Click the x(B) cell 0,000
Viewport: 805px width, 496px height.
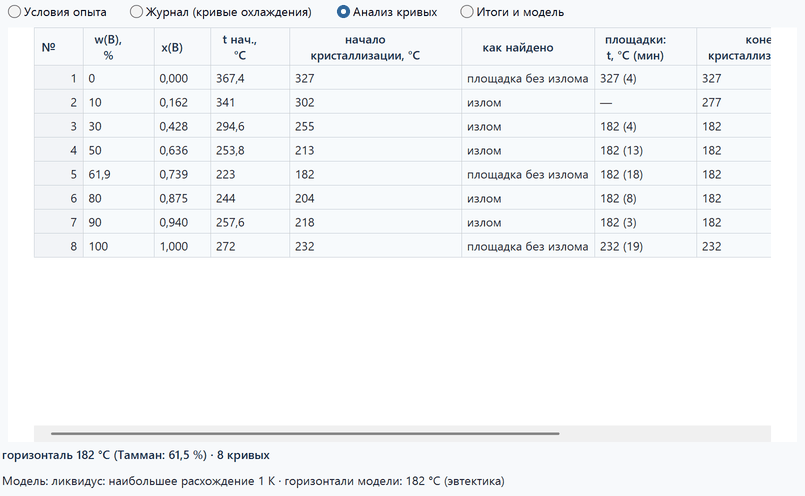pyautogui.click(x=182, y=78)
